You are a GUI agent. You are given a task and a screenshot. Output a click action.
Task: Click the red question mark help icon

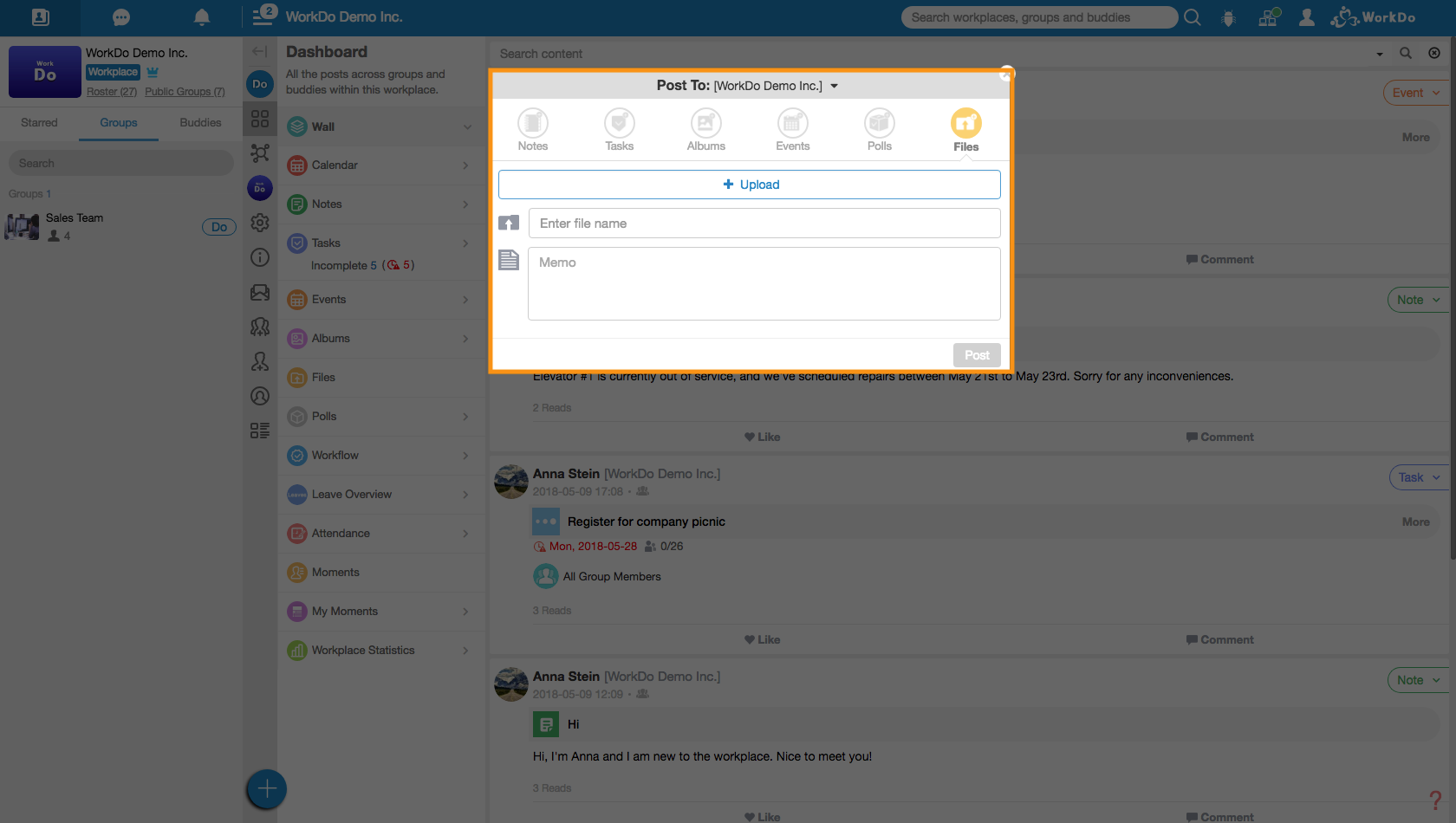tap(1435, 800)
